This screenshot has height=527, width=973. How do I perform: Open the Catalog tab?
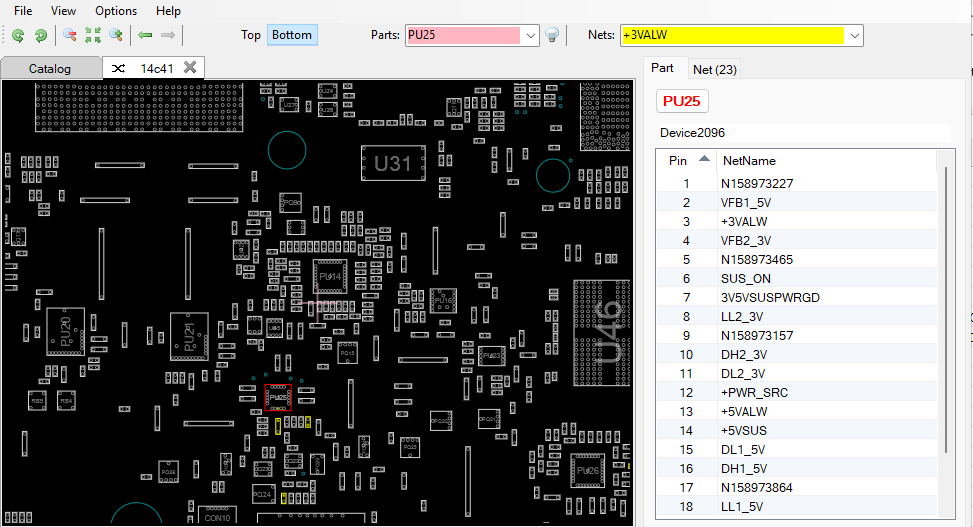(x=50, y=69)
